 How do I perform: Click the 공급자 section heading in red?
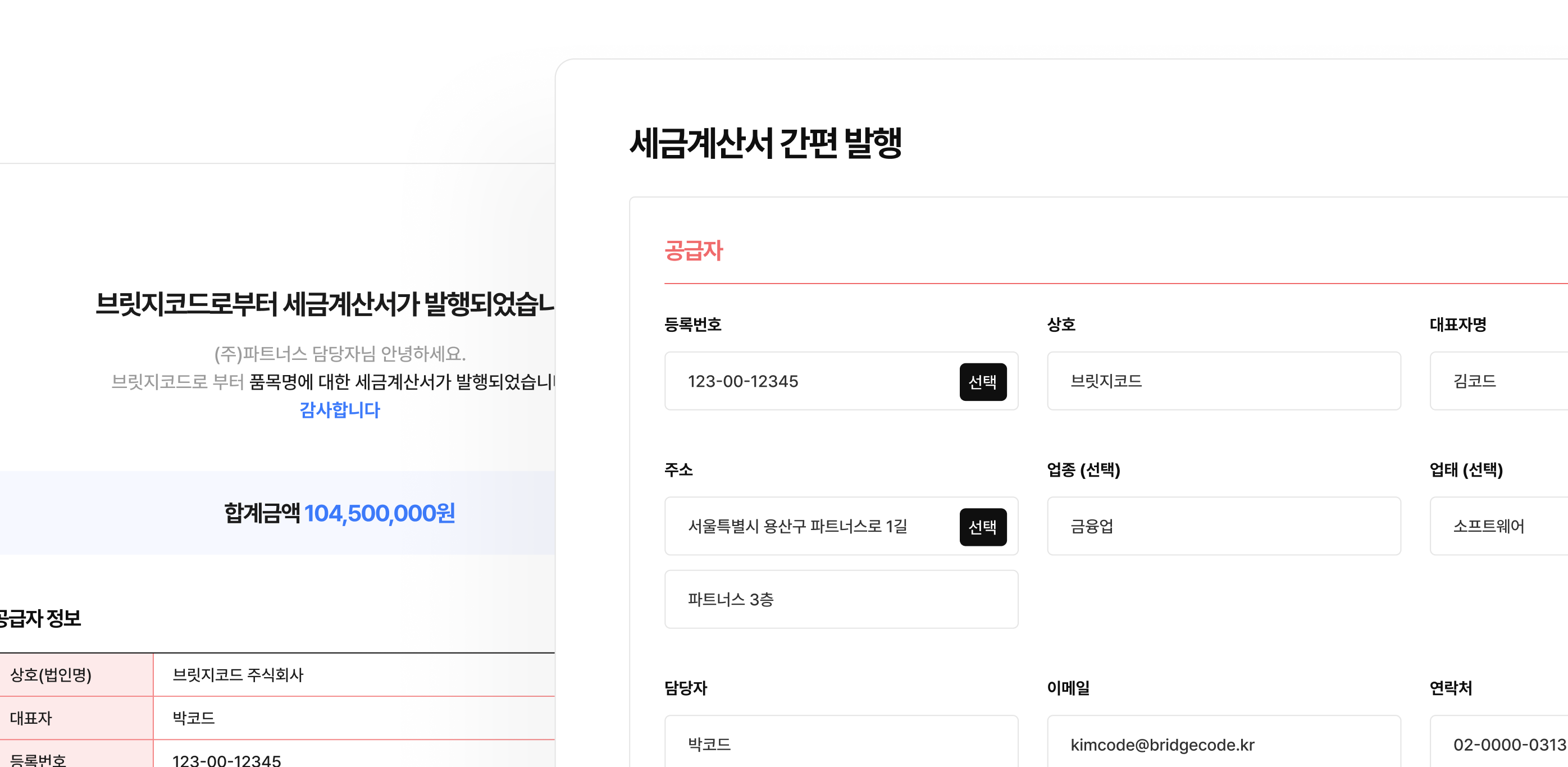click(694, 251)
